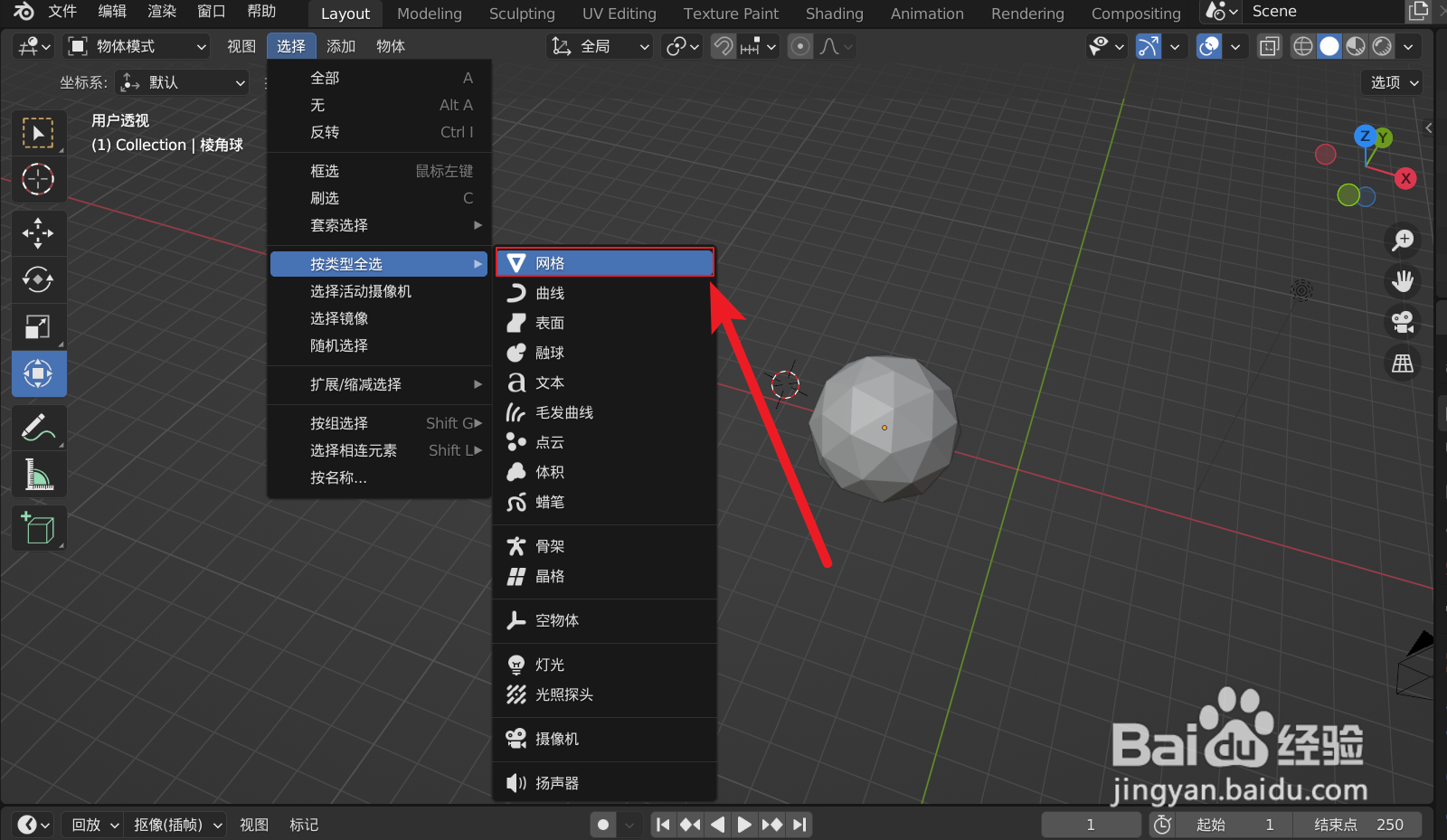Viewport: 1447px width, 840px height.
Task: Choose 摄像机 camera in submenu
Action: coord(604,739)
